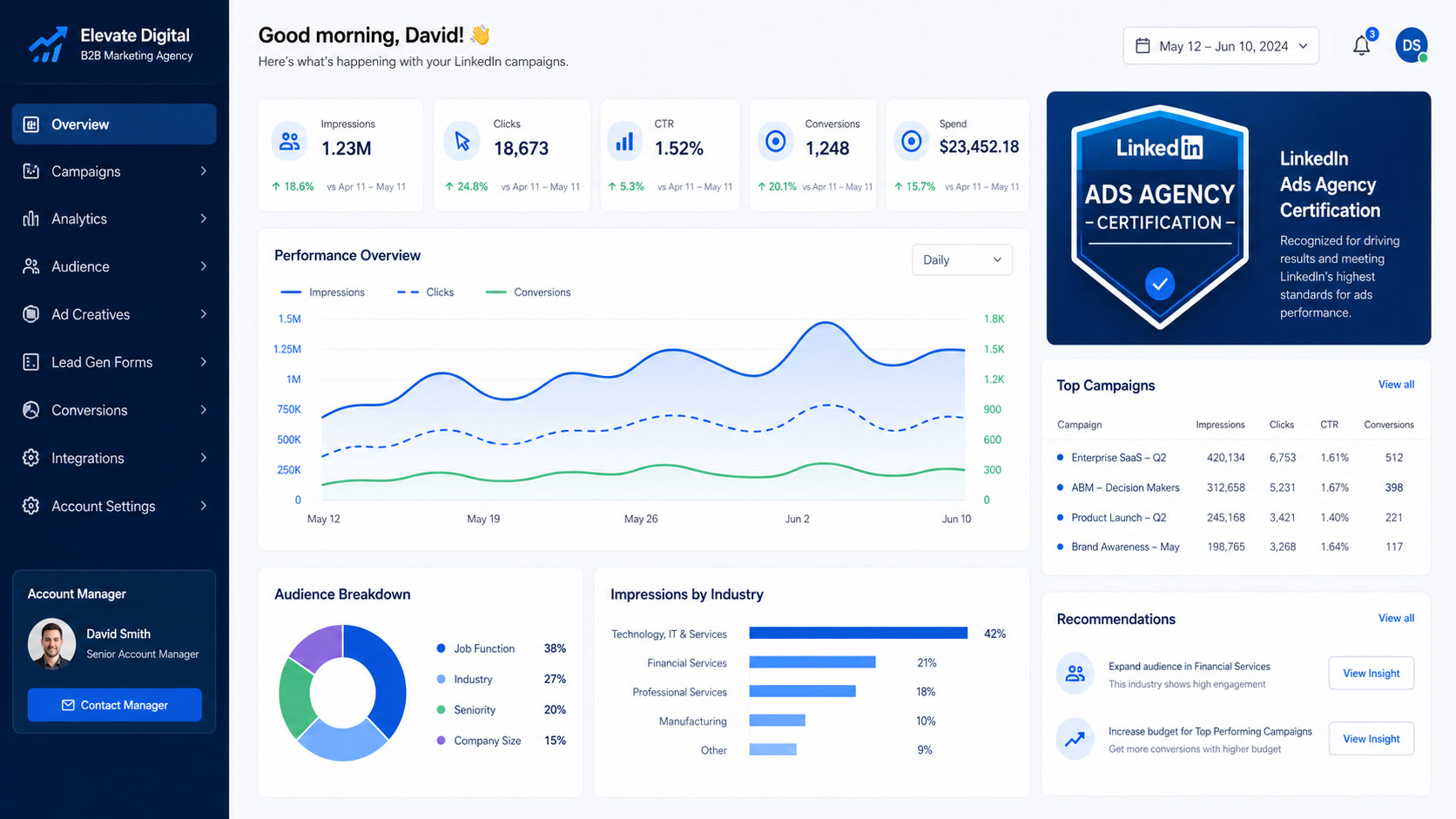Click the Technology, IT & Services bar
The image size is (1456, 819).
coord(858,634)
